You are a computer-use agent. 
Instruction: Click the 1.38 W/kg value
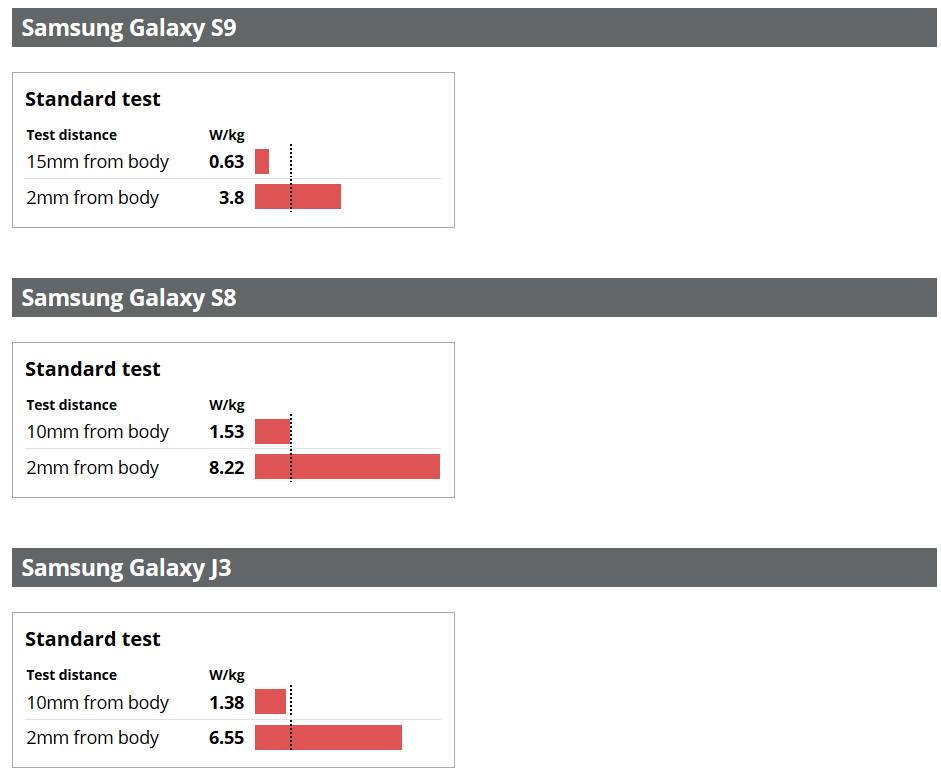coord(227,703)
